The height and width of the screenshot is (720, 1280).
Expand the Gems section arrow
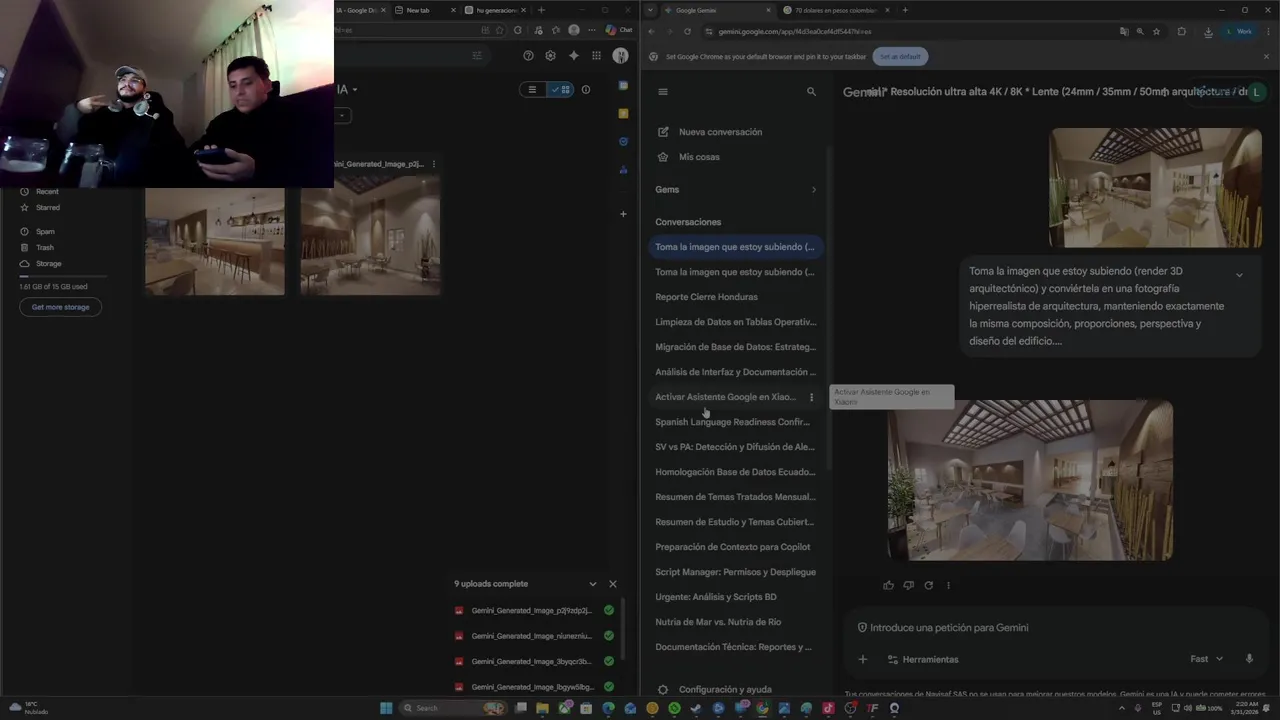[813, 189]
